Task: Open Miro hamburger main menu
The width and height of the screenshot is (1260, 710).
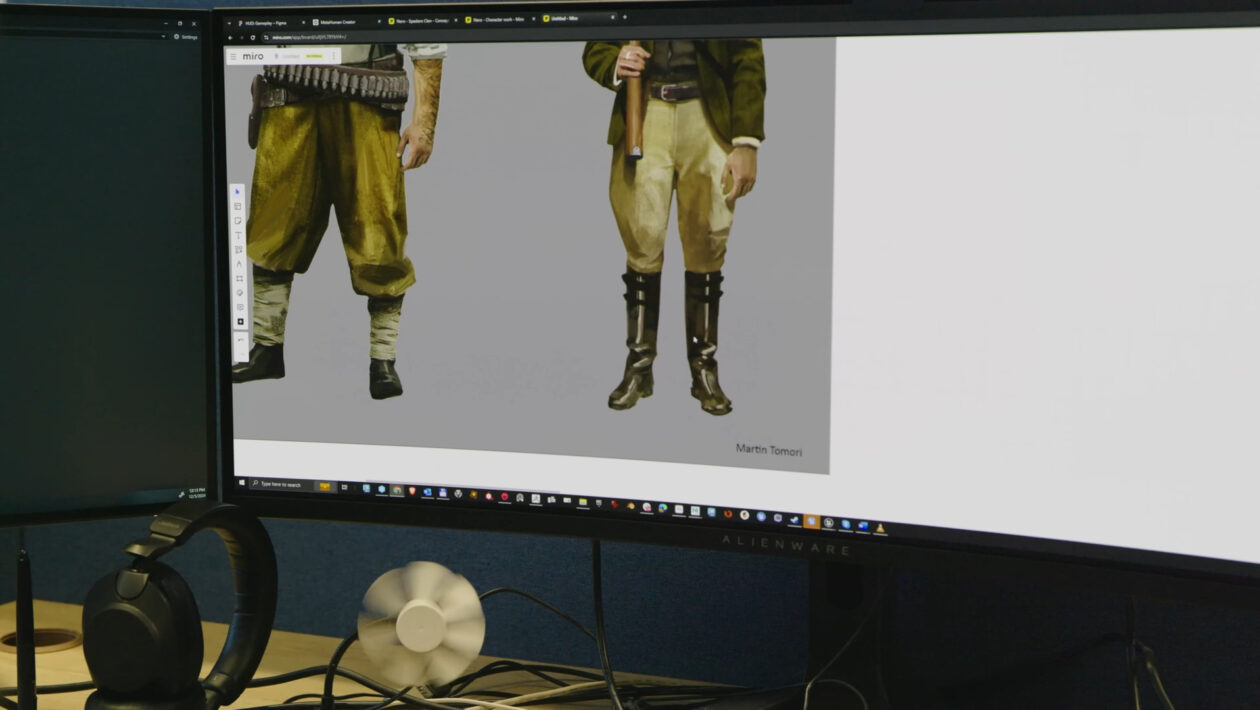Action: [x=233, y=56]
